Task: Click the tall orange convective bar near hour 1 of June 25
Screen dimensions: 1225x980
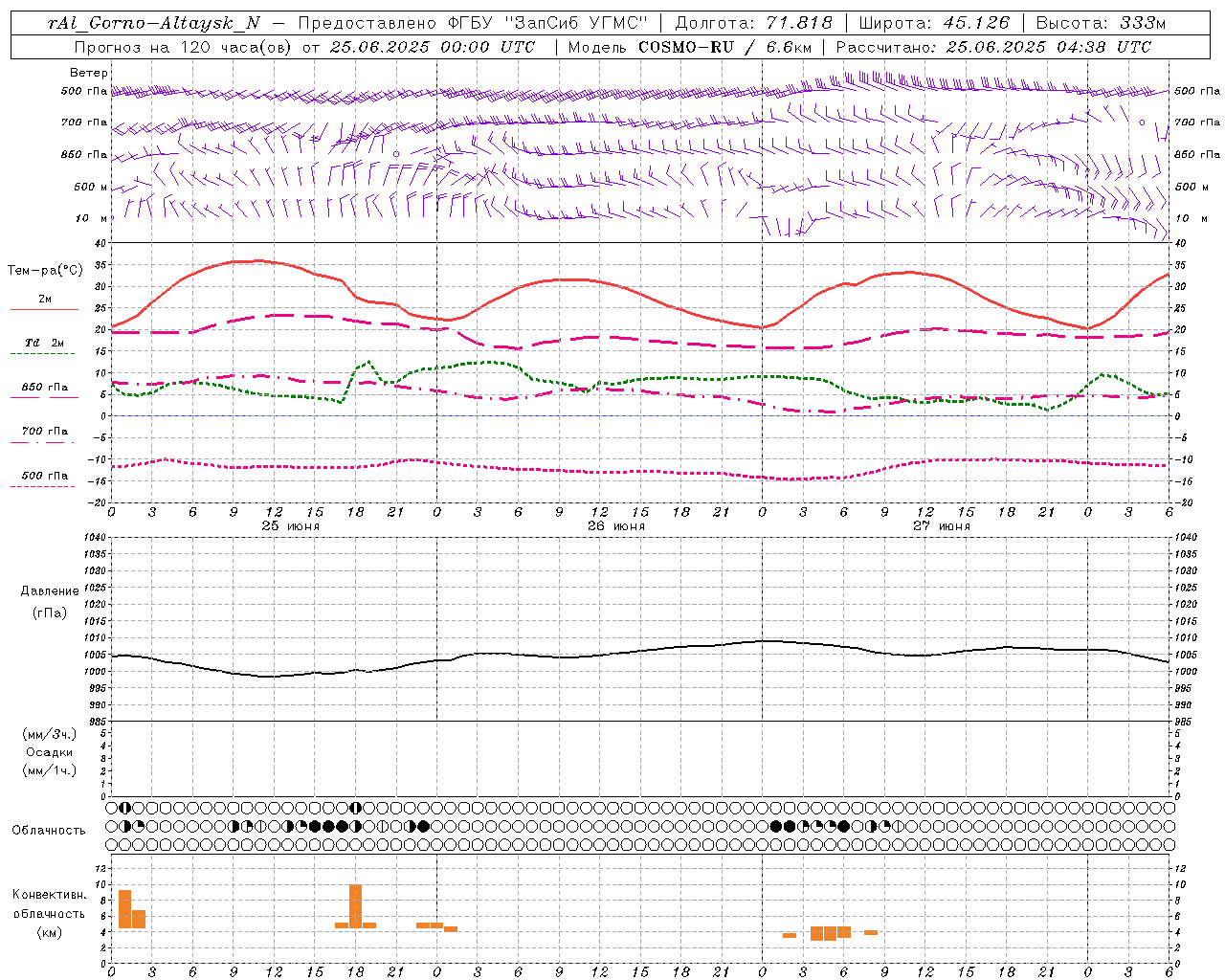Action: tap(124, 909)
